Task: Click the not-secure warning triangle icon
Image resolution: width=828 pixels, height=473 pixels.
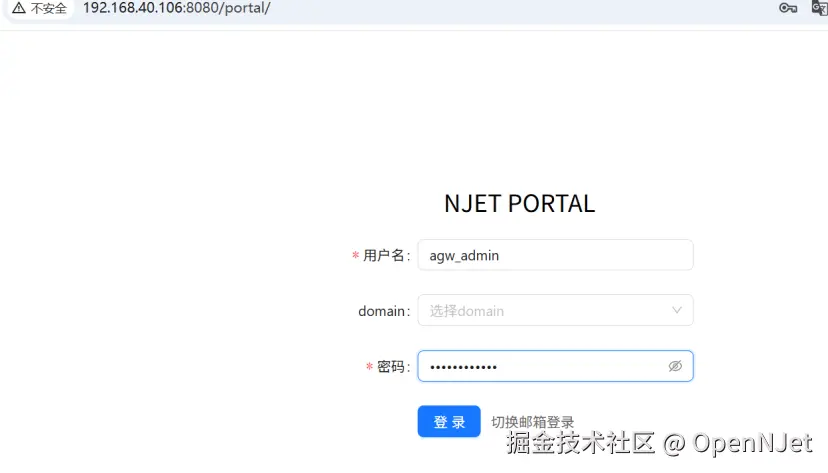Action: click(18, 8)
